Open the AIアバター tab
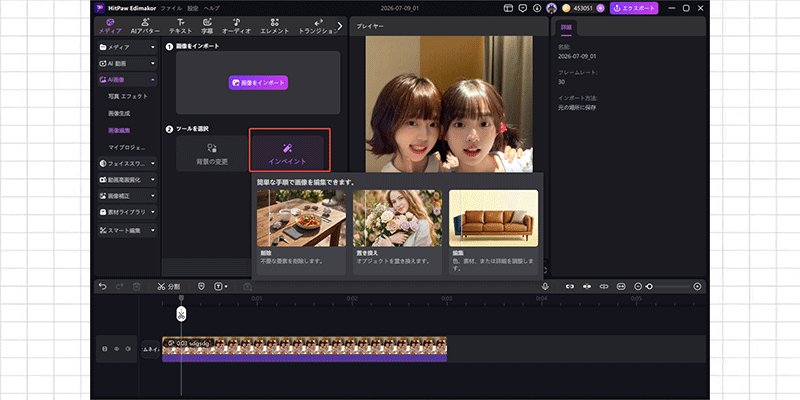 [145, 26]
